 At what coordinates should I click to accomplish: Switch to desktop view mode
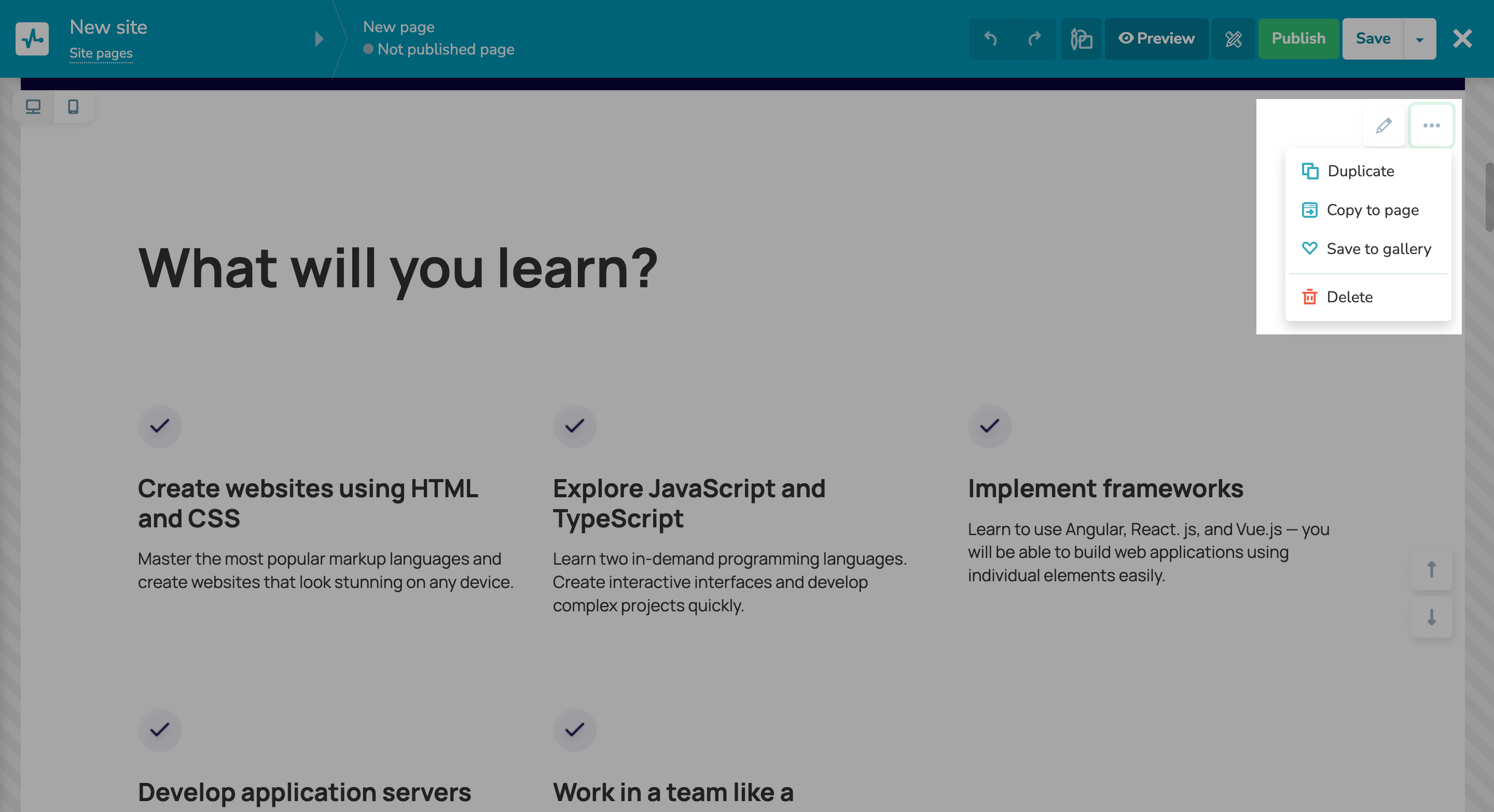33,107
